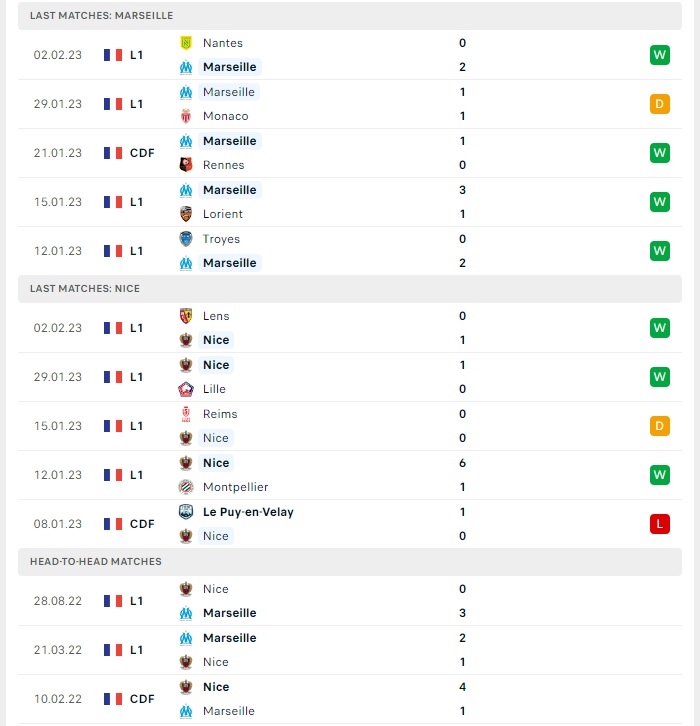The image size is (700, 726).
Task: Click the Lorient club crest icon
Action: click(186, 214)
